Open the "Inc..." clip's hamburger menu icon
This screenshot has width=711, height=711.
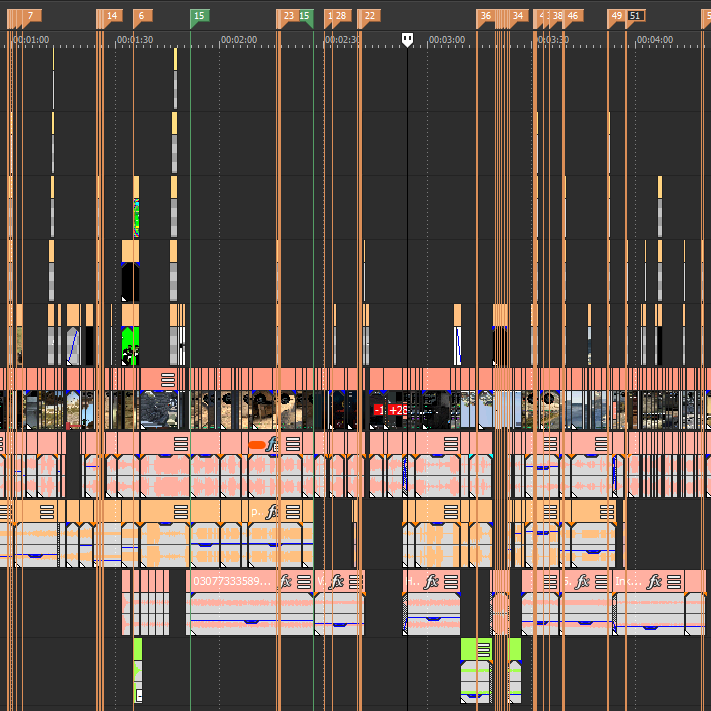[x=674, y=581]
